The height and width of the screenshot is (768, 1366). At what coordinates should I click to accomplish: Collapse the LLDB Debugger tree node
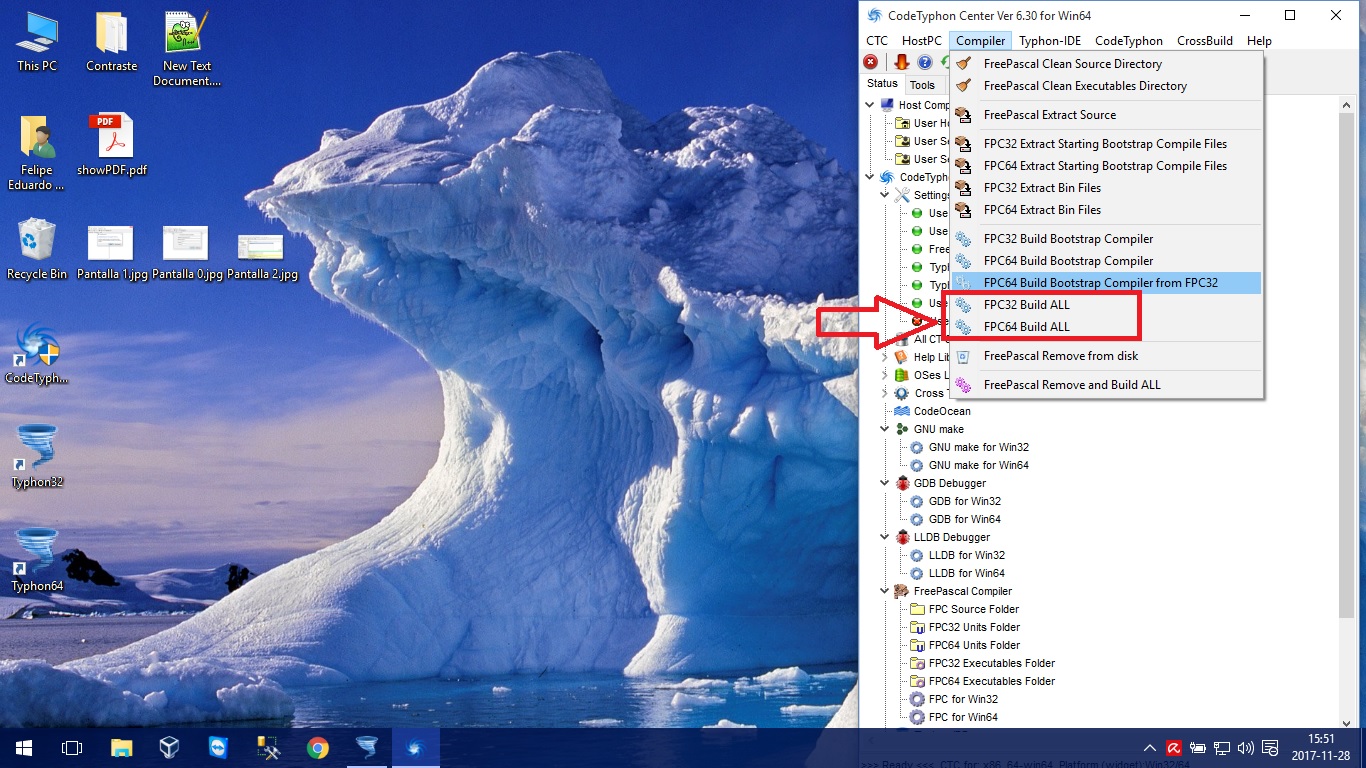click(885, 537)
